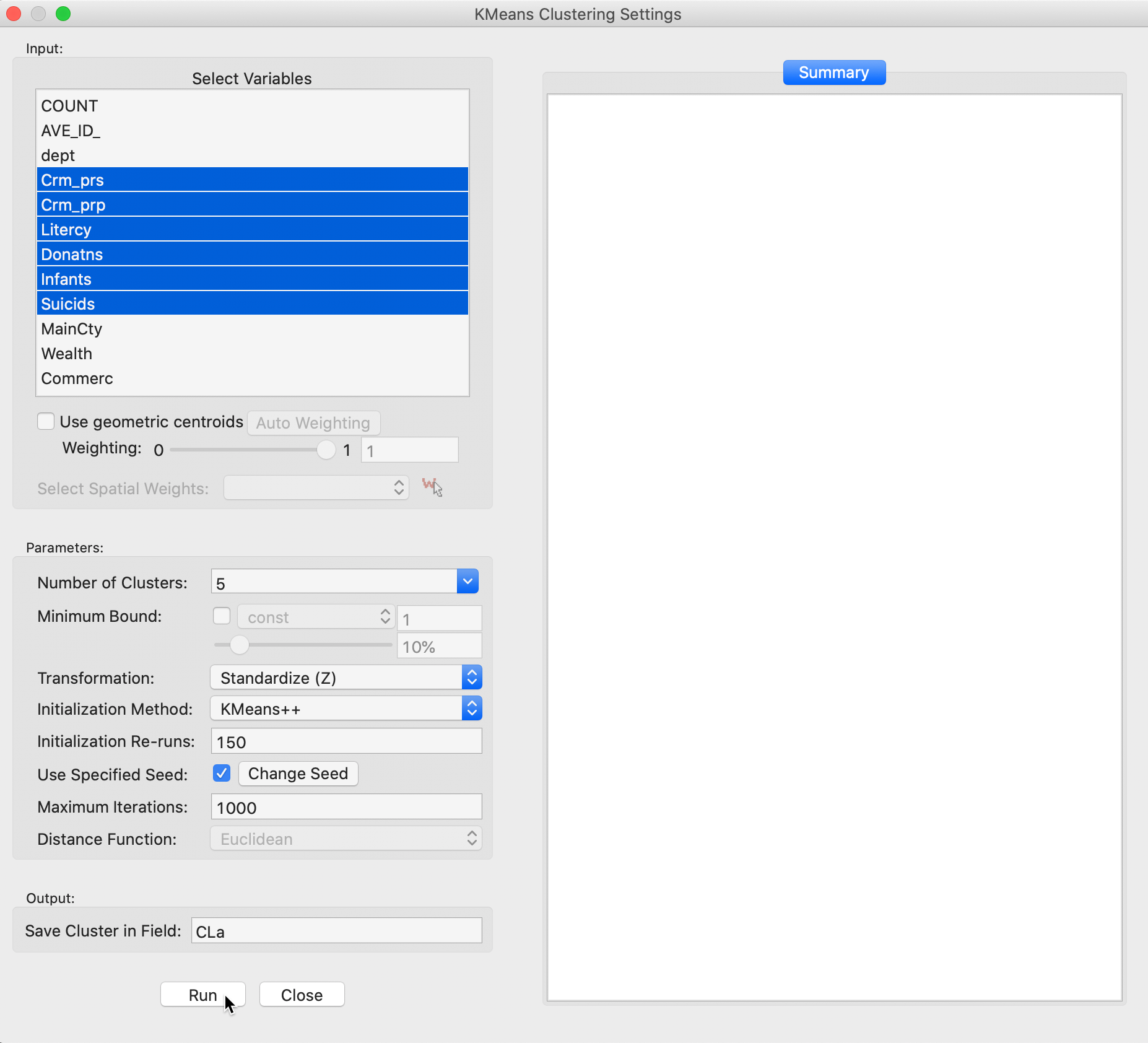Click the Close button

(302, 995)
